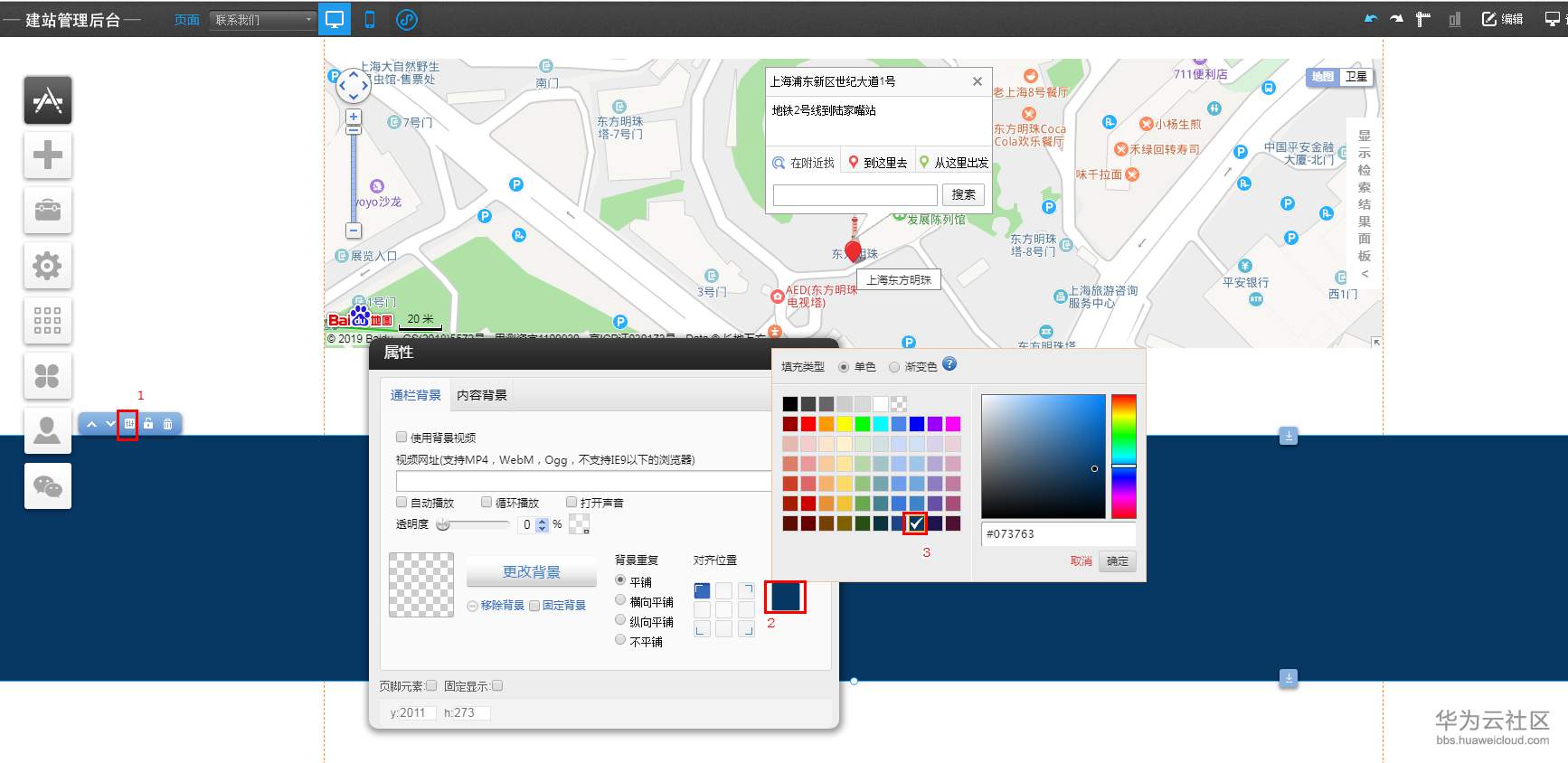Screen dimensions: 1568x763
Task: Enable 使用背景视频 checkbox
Action: (401, 438)
